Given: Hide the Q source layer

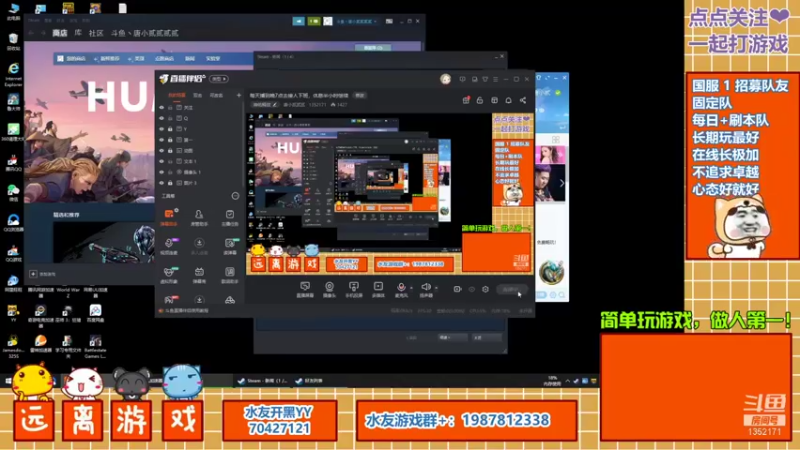Looking at the screenshot, I should 162,118.
